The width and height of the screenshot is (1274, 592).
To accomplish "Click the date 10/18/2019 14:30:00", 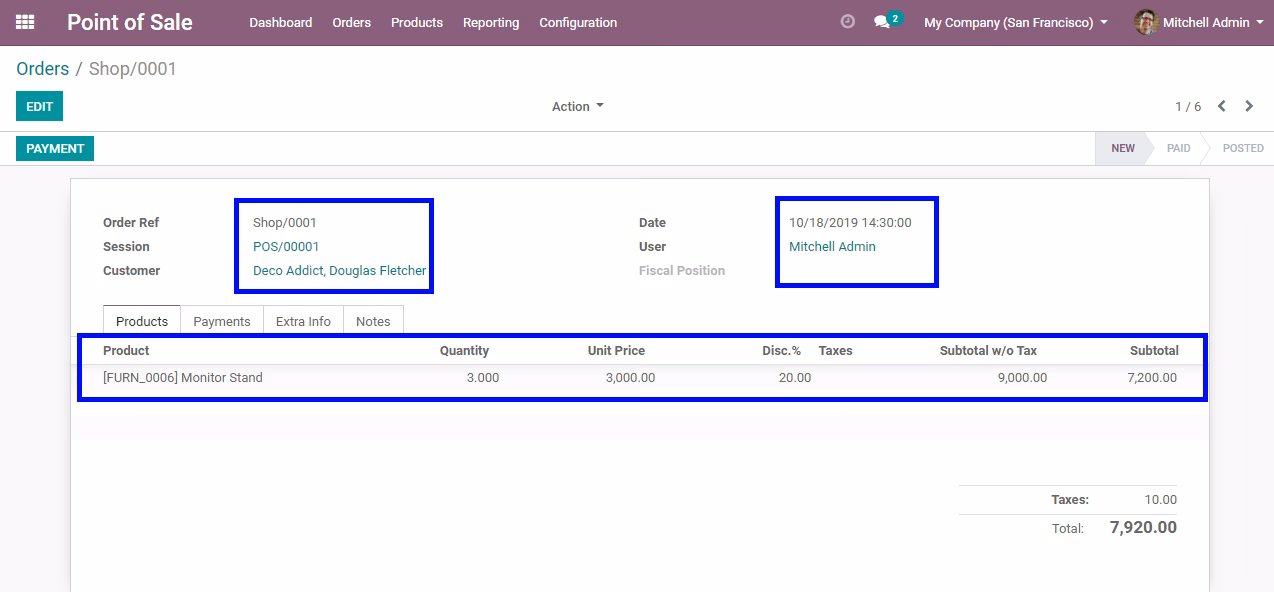I will [x=850, y=223].
